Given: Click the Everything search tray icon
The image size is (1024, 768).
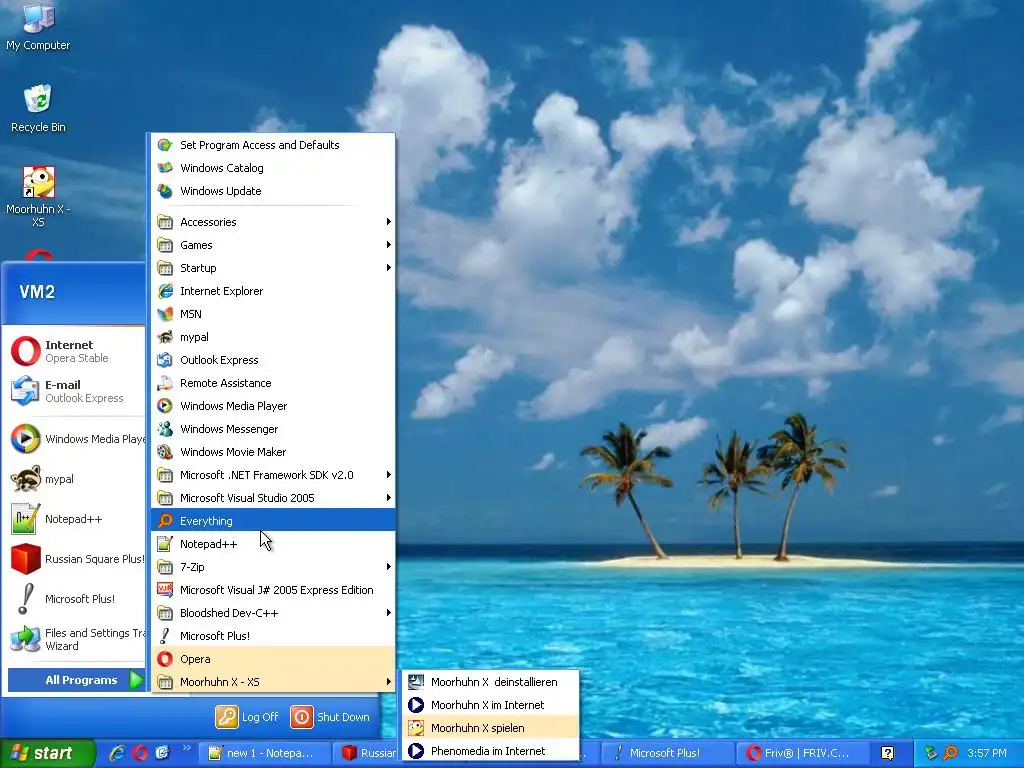Looking at the screenshot, I should pyautogui.click(x=951, y=753).
